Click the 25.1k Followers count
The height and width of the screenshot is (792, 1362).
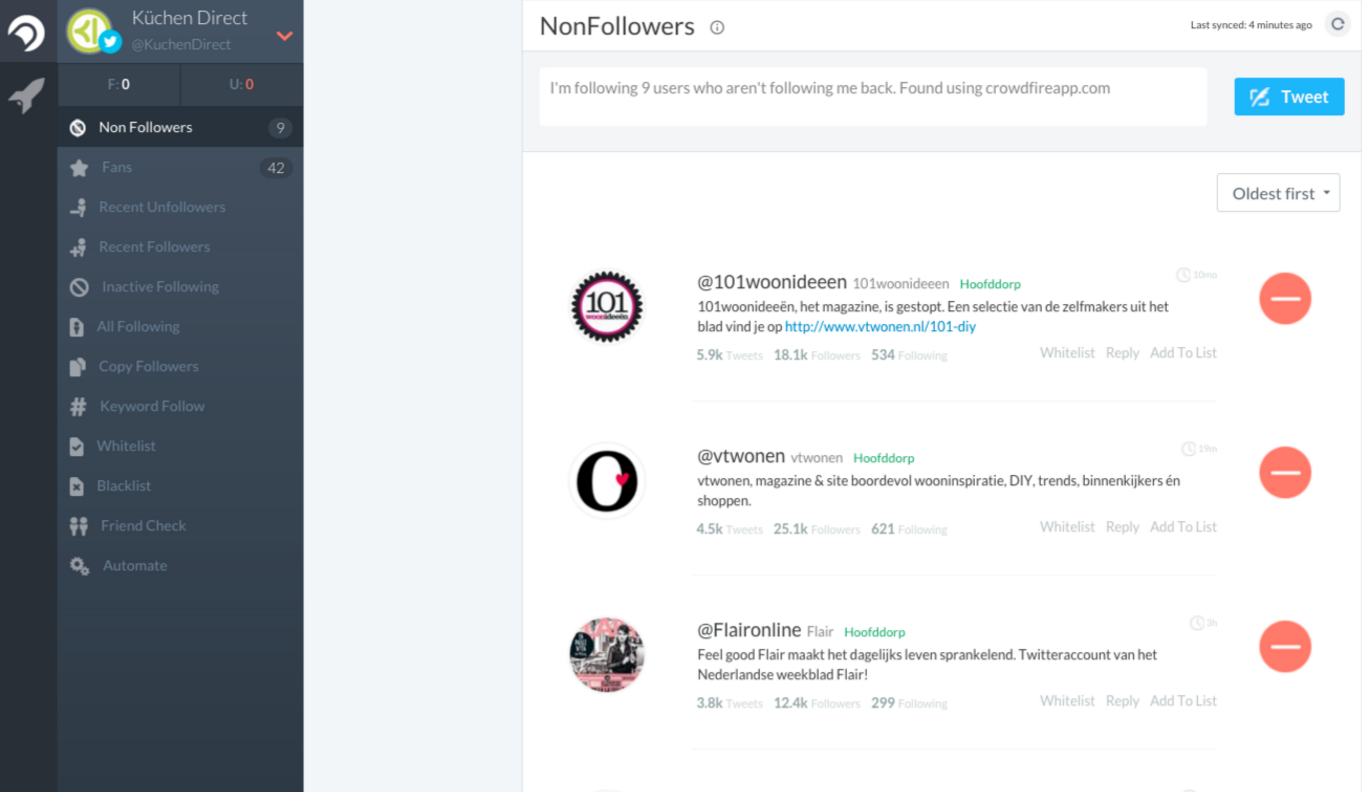click(817, 529)
